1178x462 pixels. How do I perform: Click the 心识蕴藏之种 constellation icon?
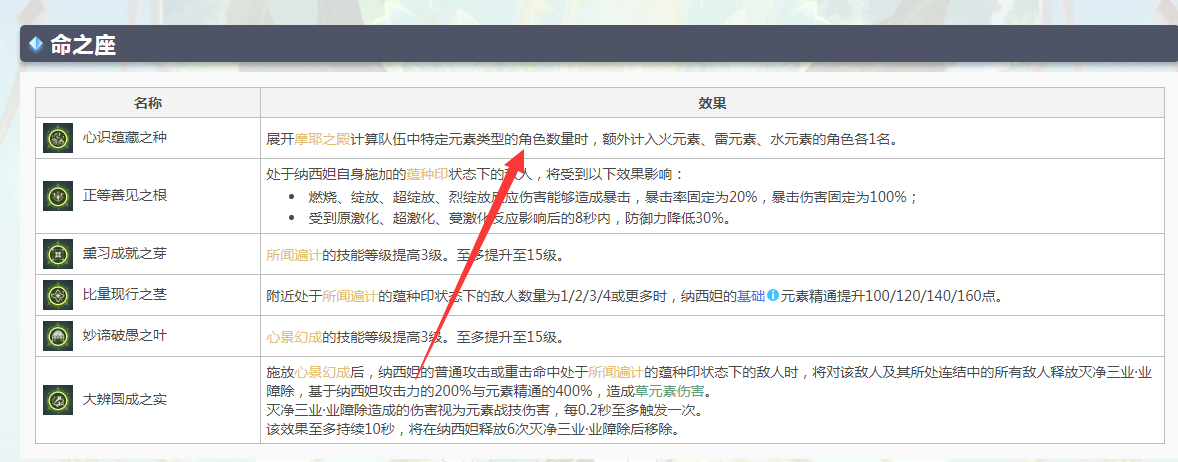pyautogui.click(x=58, y=137)
